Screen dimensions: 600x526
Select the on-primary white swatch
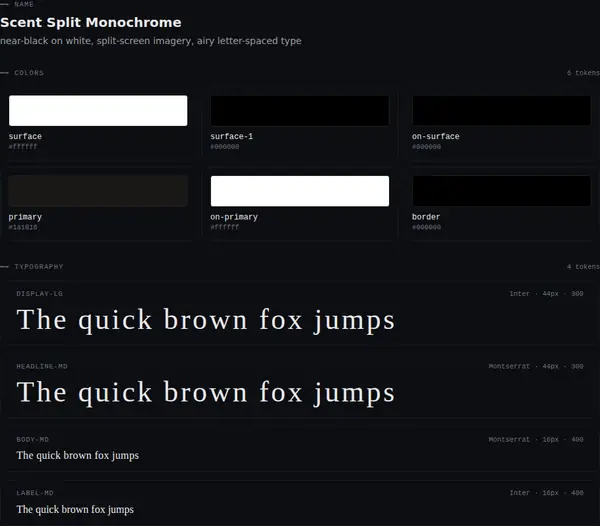click(300, 191)
